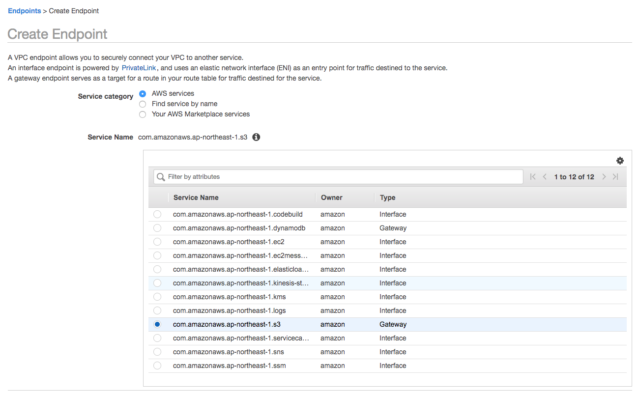This screenshot has height=395, width=640.
Task: Click the search magnifier icon in filter box
Action: pyautogui.click(x=161, y=177)
